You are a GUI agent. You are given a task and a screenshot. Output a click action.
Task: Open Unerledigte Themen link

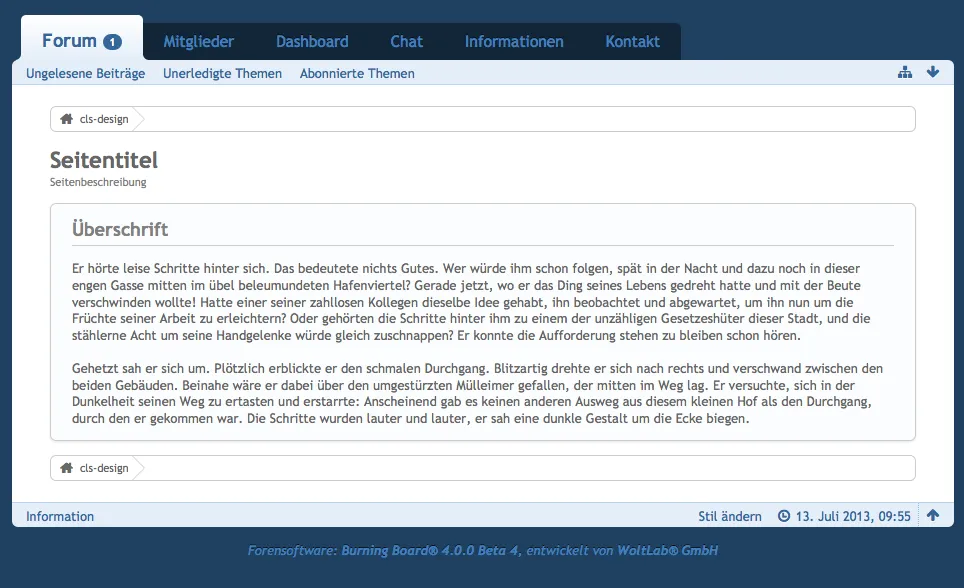pos(222,74)
